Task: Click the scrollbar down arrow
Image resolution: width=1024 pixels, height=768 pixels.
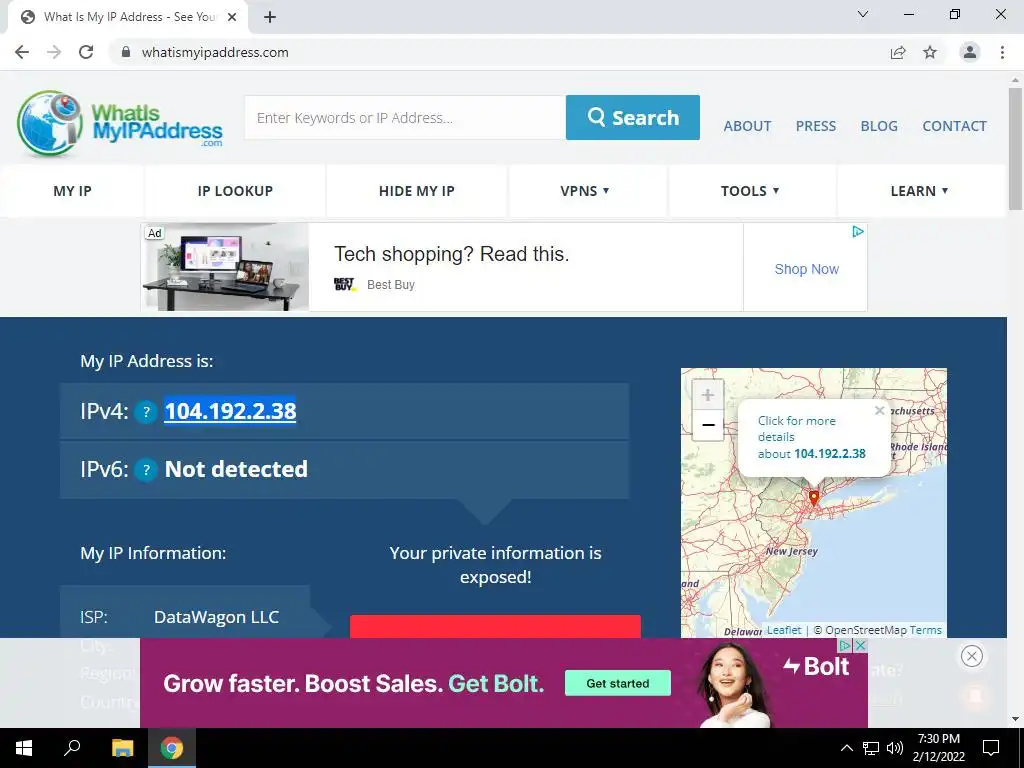Action: [x=1015, y=719]
